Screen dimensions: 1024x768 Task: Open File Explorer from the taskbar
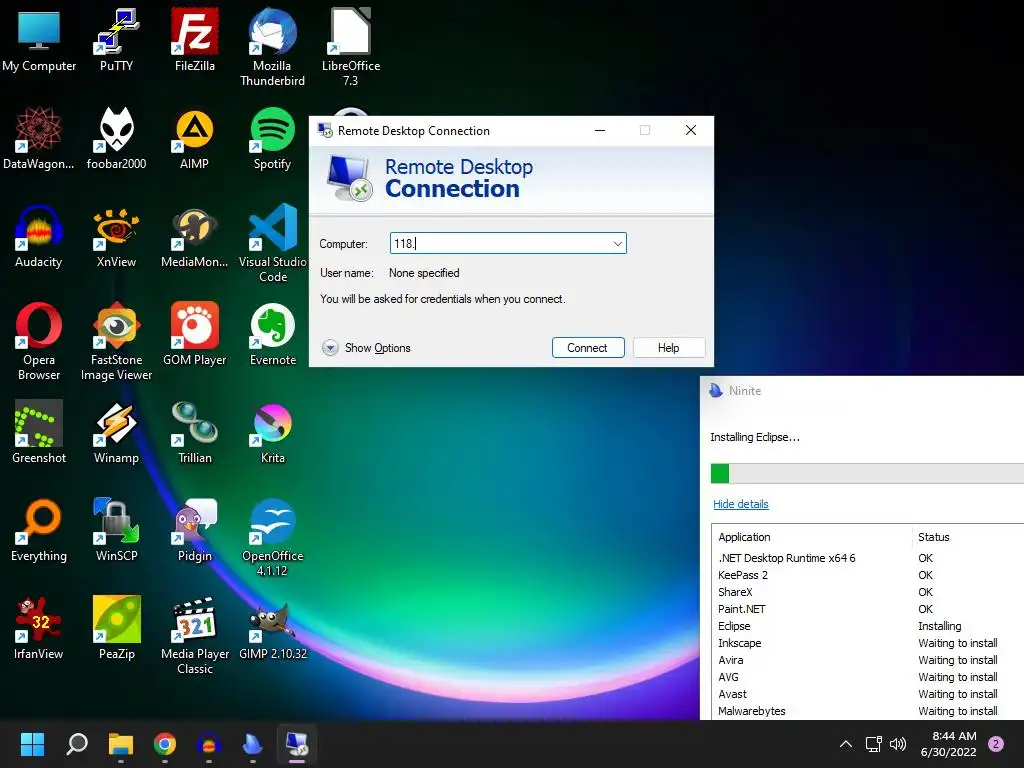tap(121, 744)
